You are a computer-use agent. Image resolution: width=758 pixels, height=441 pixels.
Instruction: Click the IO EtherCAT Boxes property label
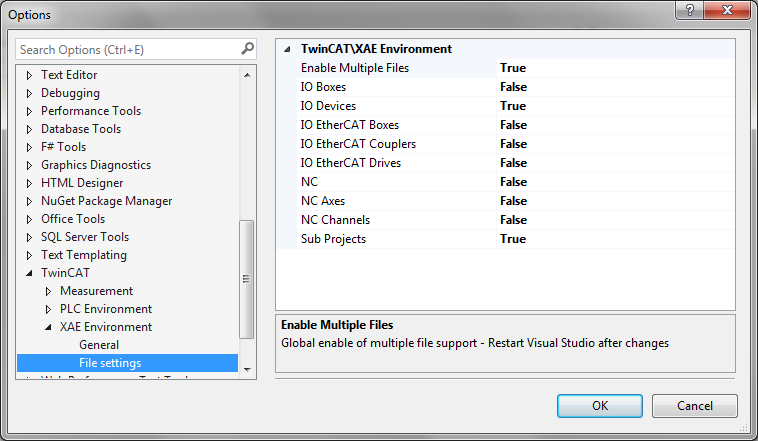pyautogui.click(x=350, y=125)
